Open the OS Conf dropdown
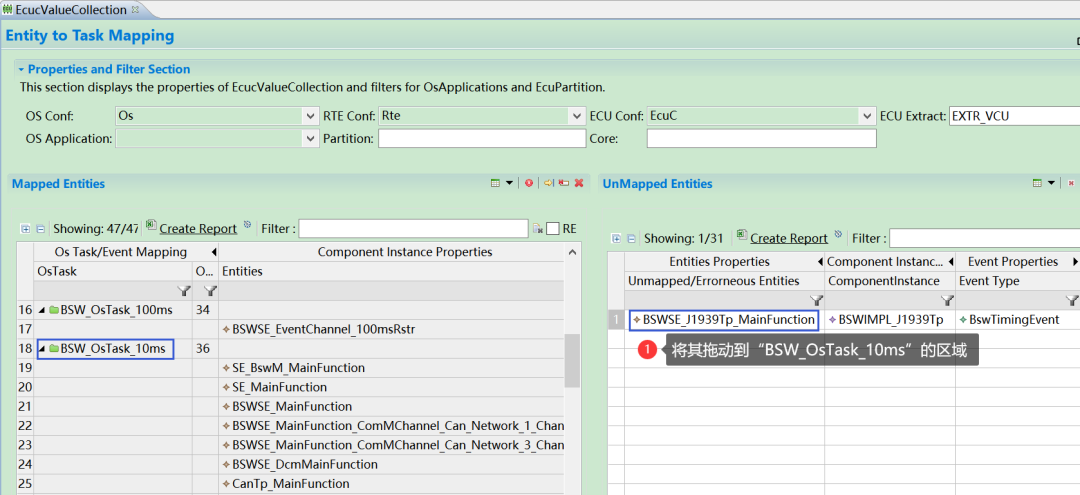The image size is (1080, 495). click(x=311, y=116)
